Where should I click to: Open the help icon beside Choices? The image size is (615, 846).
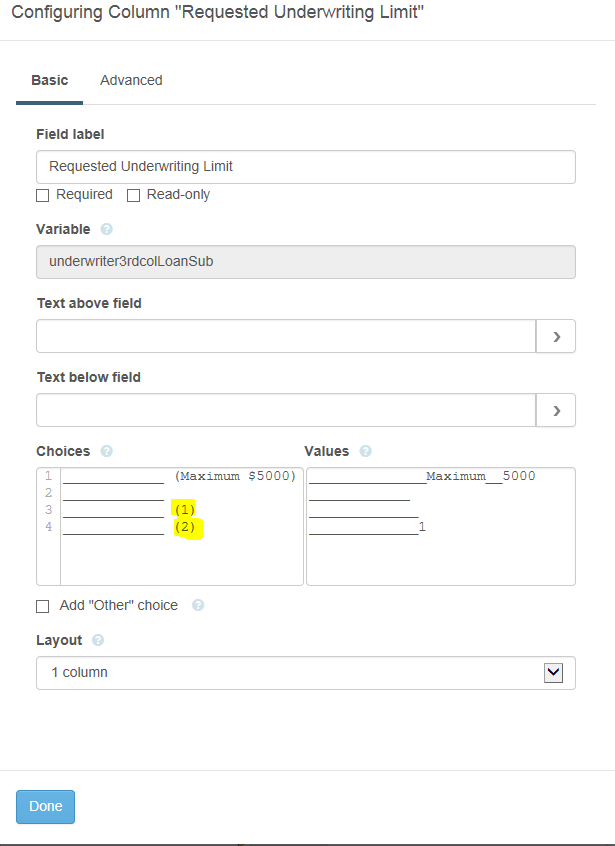click(107, 451)
